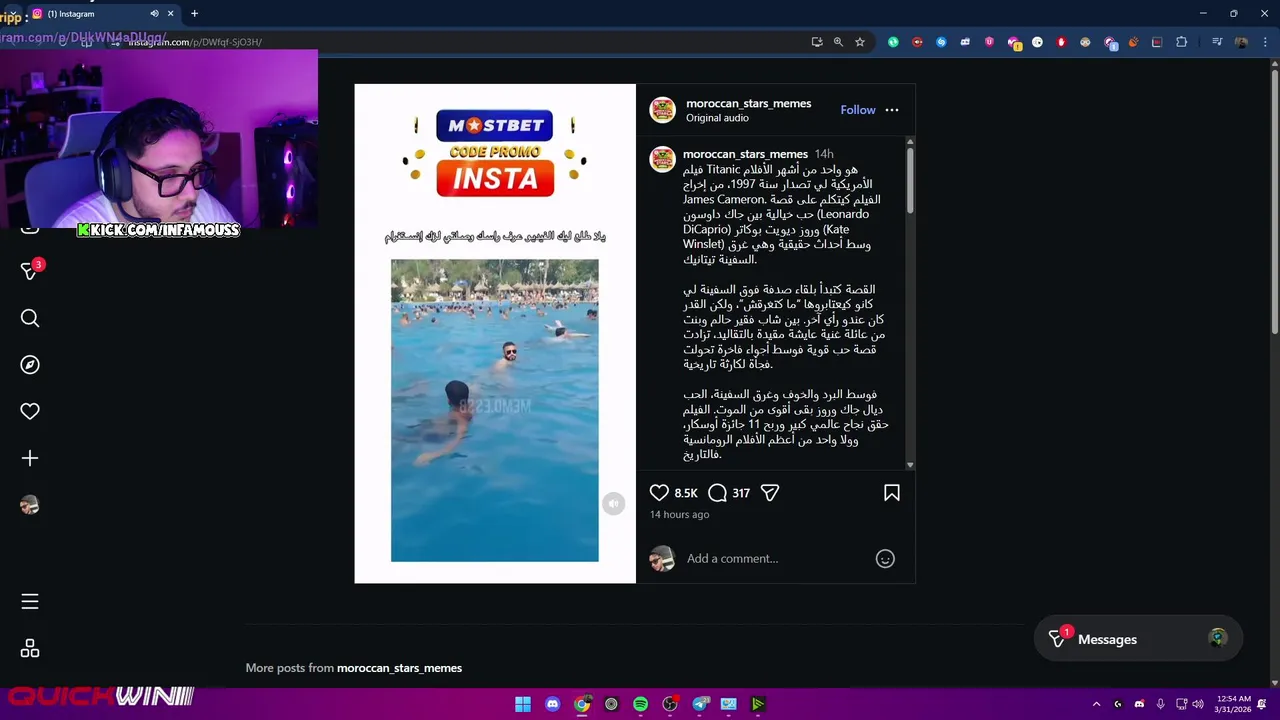Click the Shazam extension icon
This screenshot has height=720, width=1280.
tap(941, 42)
